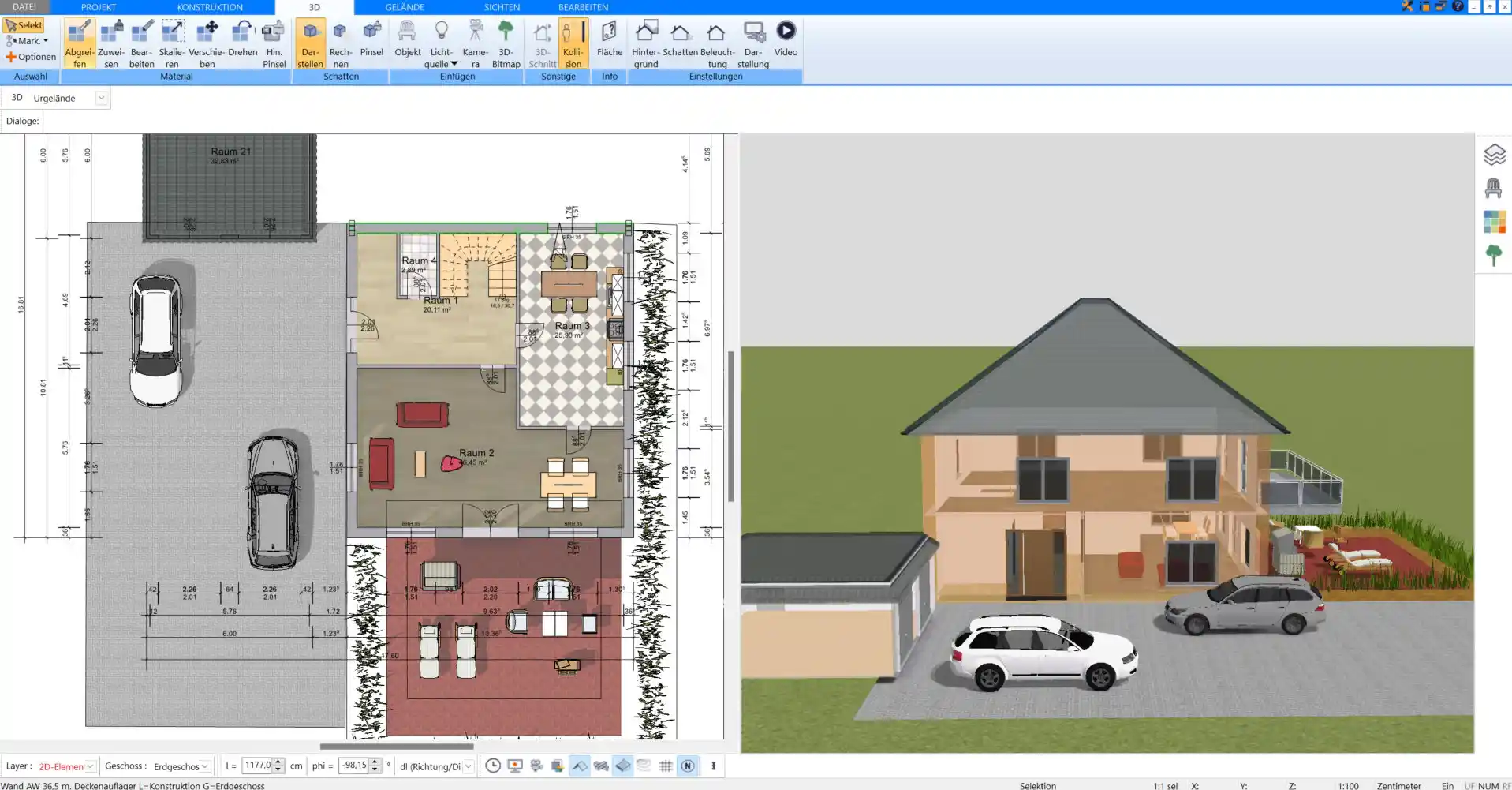Open Hintergrund settings
This screenshot has width=1512, height=790.
645,43
